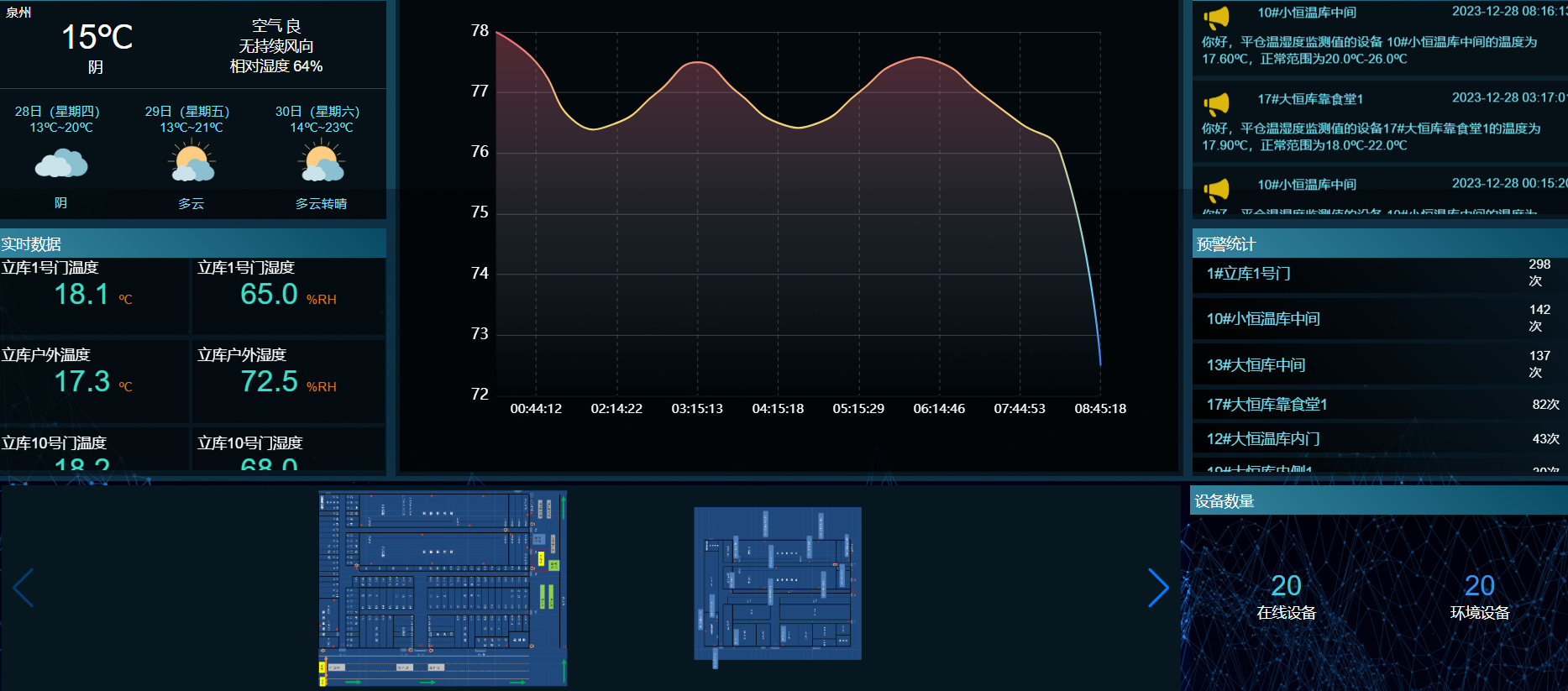Click the 13℃~21℃ temperature range

[191, 128]
